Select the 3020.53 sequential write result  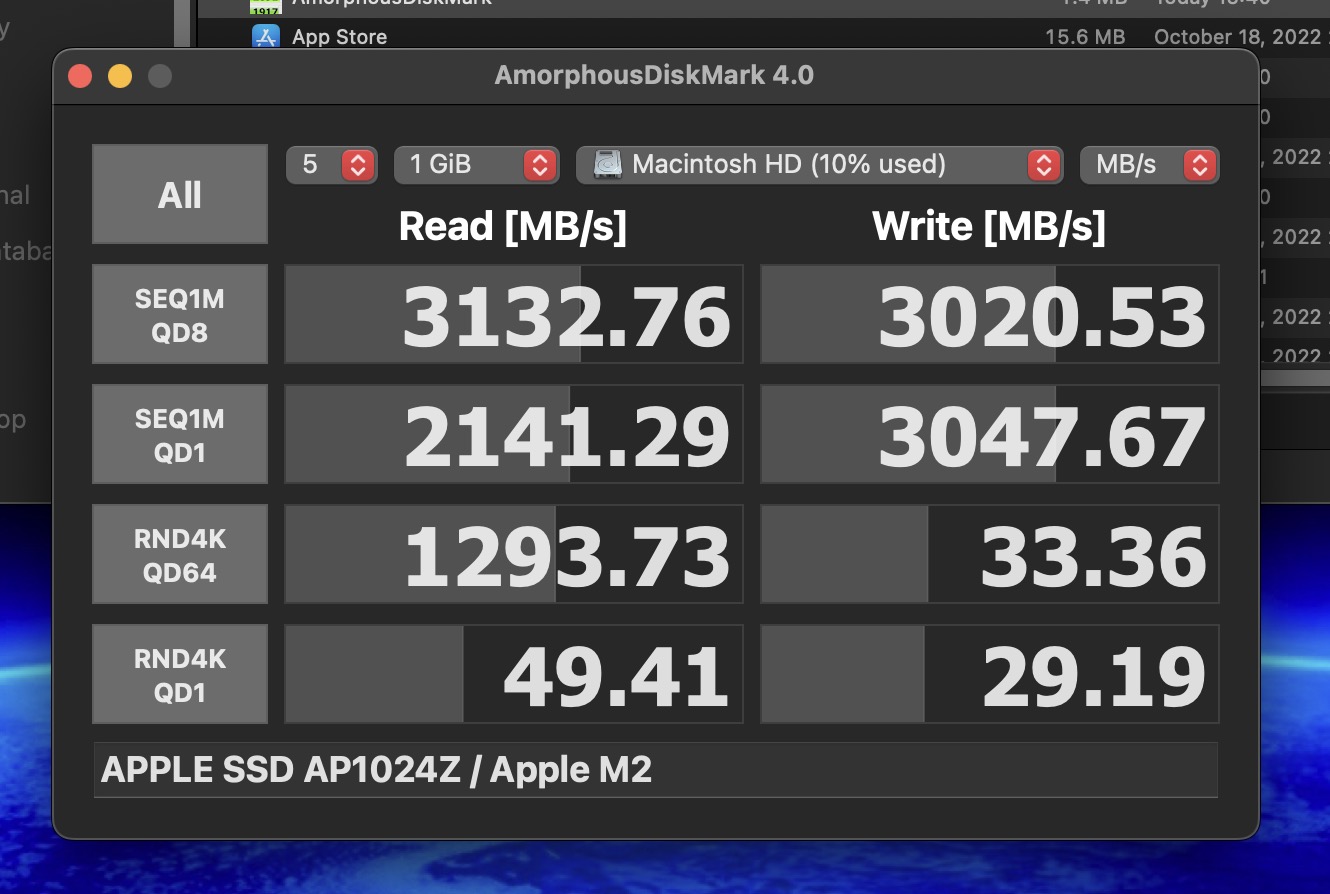990,314
